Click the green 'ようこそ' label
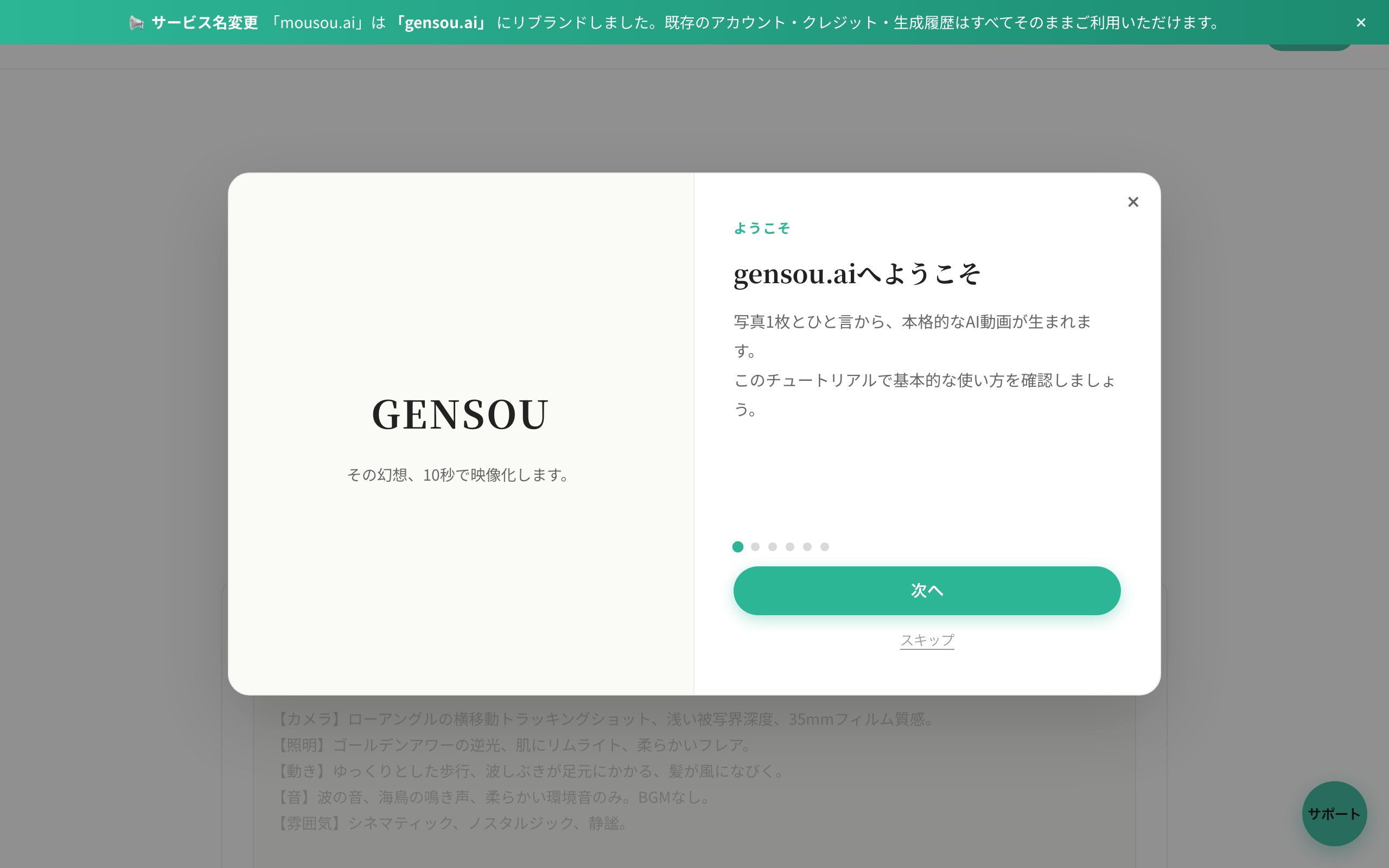The image size is (1389, 868). [x=762, y=228]
